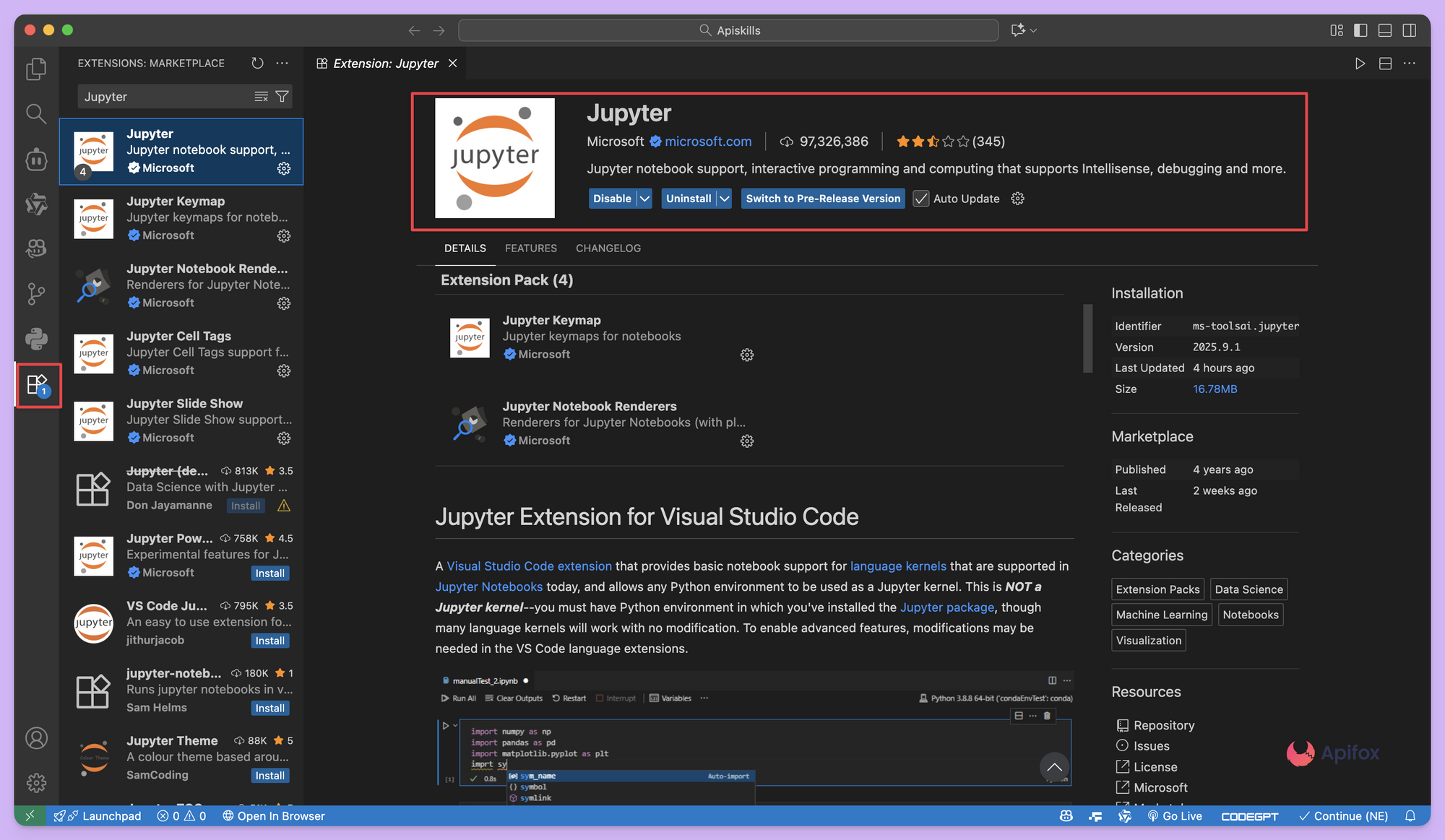This screenshot has width=1445, height=840.
Task: Click inside the Jupyter search input field
Action: (x=166, y=96)
